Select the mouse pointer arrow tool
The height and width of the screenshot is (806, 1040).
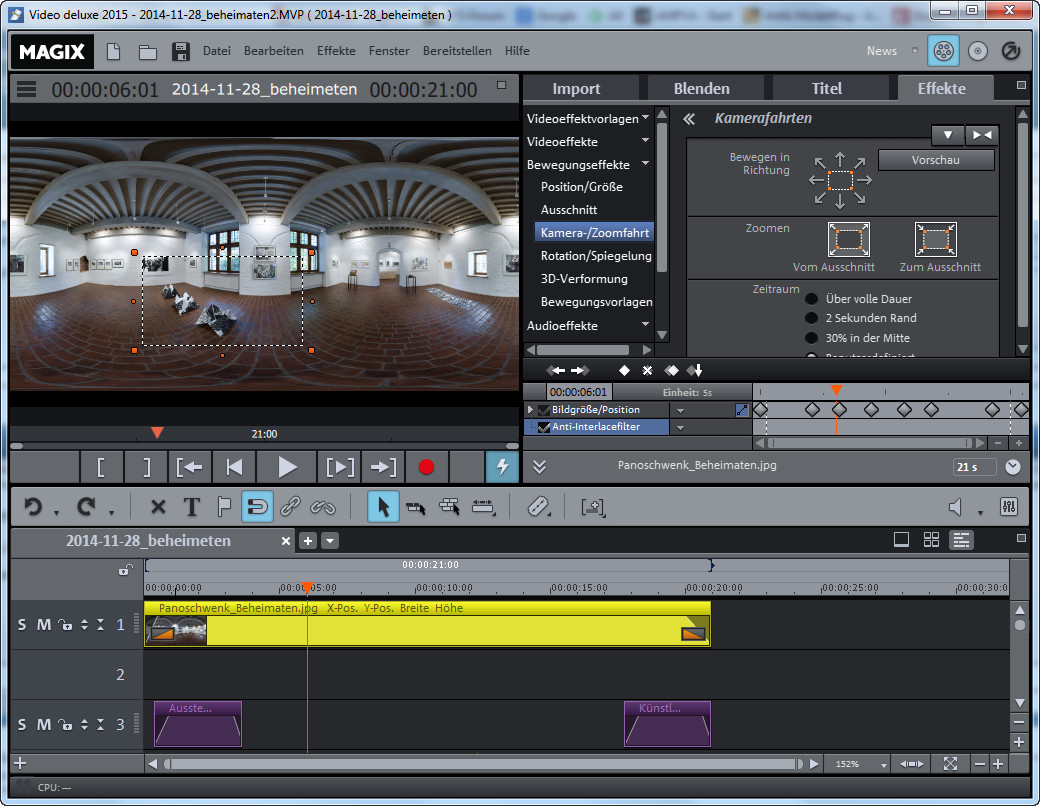click(x=381, y=507)
